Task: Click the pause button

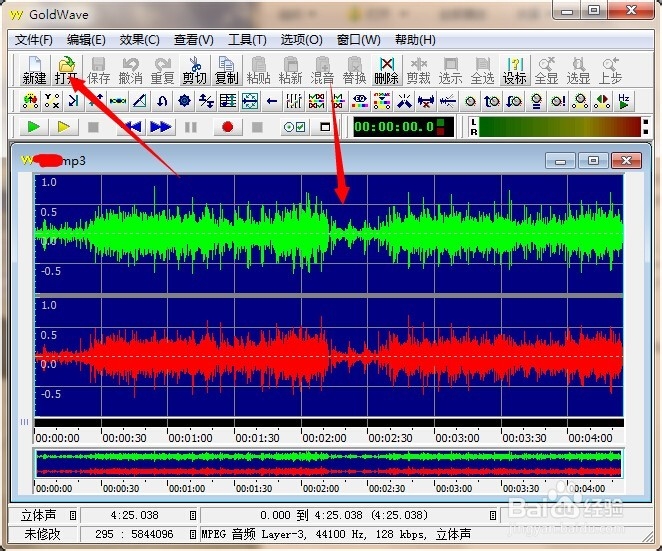Action: point(191,127)
